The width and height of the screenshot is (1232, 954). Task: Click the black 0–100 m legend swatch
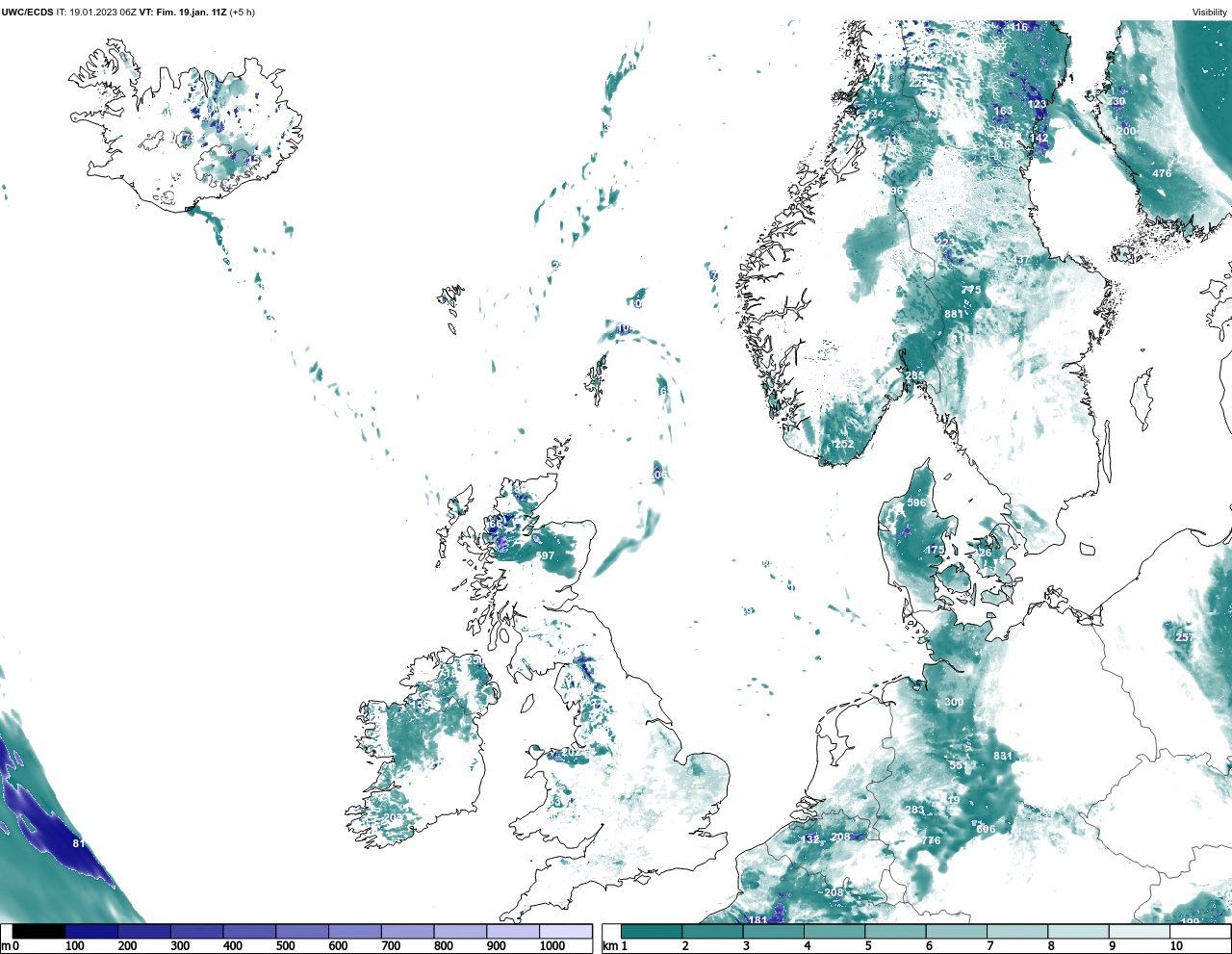click(39, 932)
